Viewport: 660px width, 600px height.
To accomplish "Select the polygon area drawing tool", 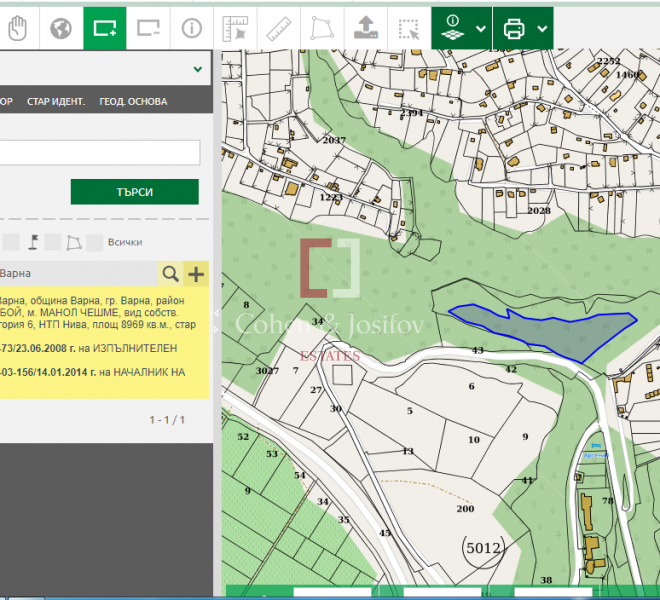I will 322,29.
